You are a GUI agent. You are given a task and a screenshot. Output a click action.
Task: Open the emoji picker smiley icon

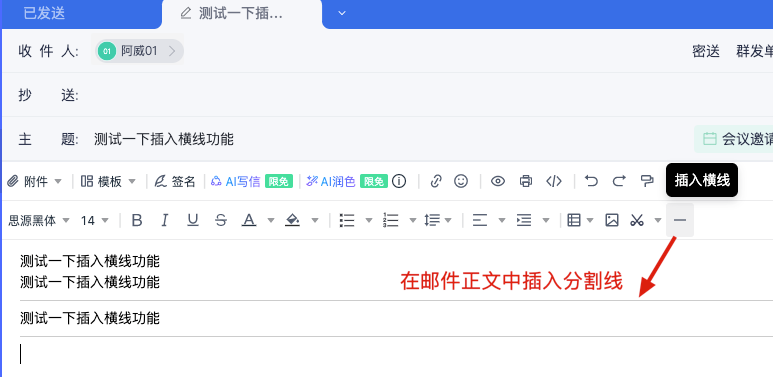[461, 181]
